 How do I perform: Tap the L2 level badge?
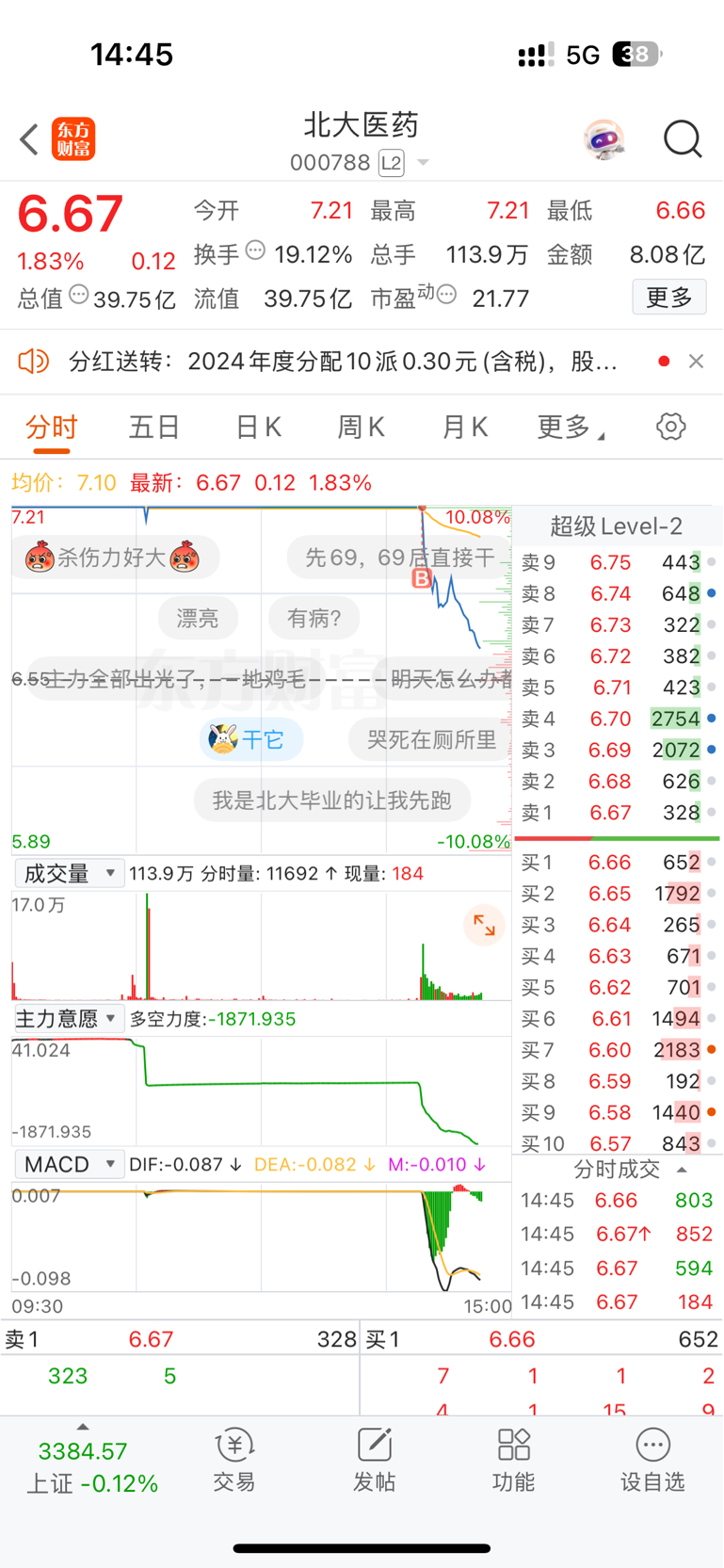(x=392, y=163)
